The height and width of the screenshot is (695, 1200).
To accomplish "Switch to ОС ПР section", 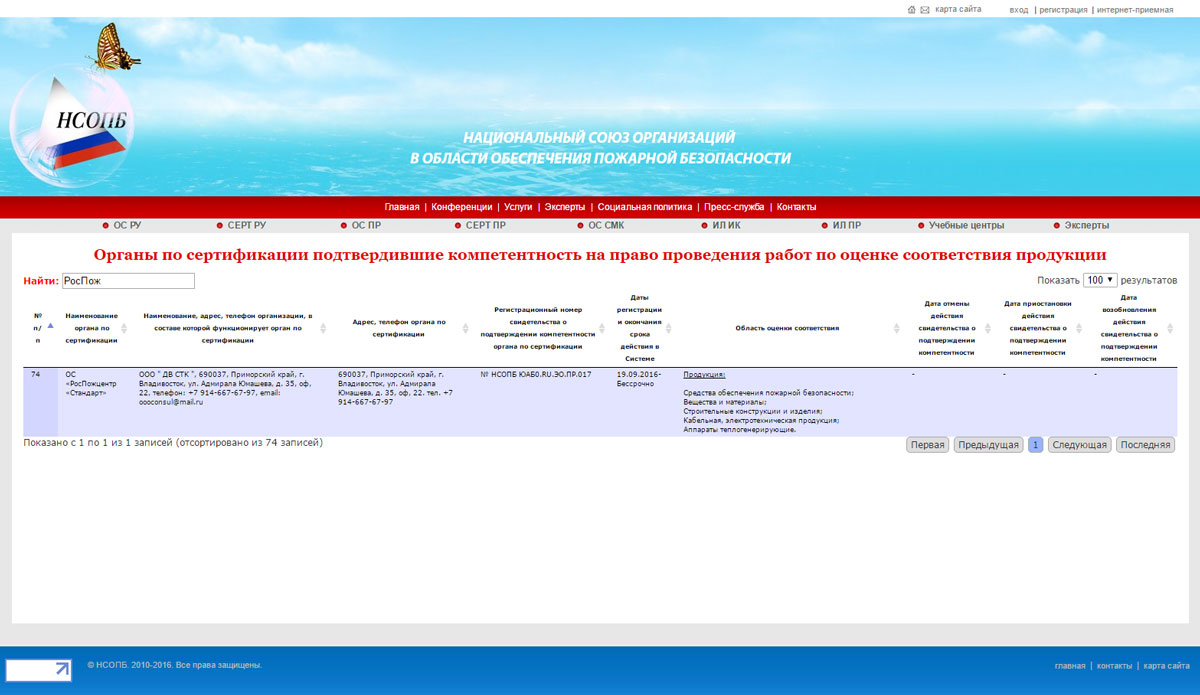I will click(x=366, y=226).
